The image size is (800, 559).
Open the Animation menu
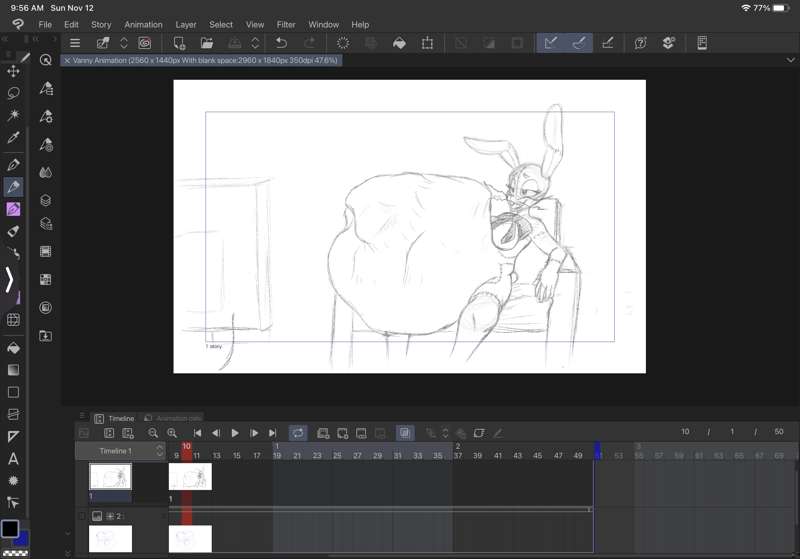coord(143,24)
